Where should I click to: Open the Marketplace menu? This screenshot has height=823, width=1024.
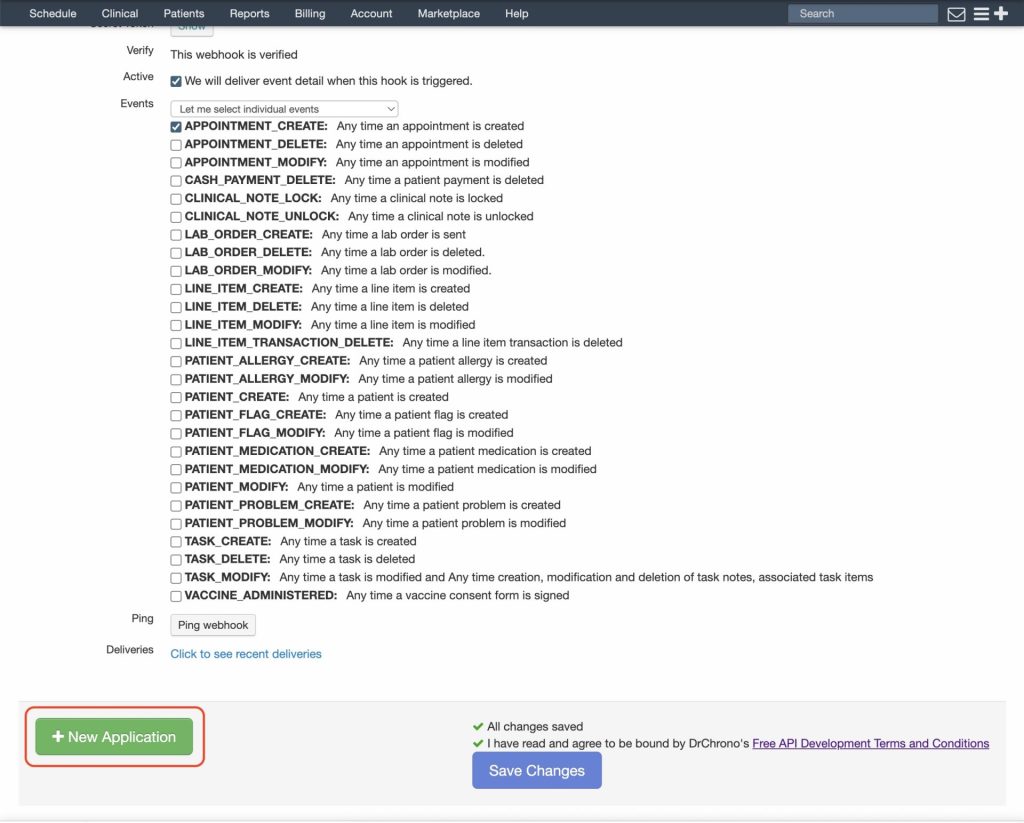(449, 14)
